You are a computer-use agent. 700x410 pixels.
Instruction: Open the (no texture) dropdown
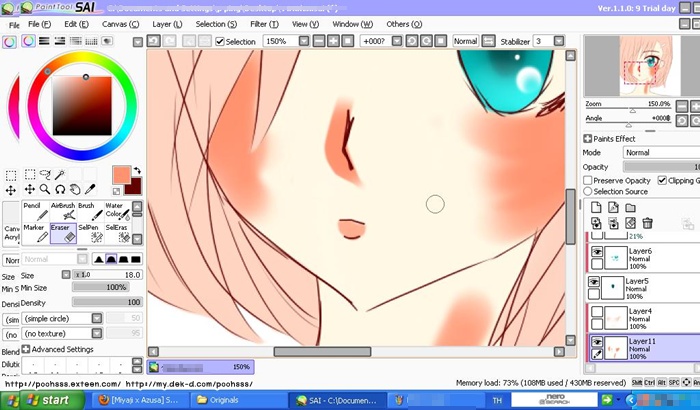[x=97, y=333]
